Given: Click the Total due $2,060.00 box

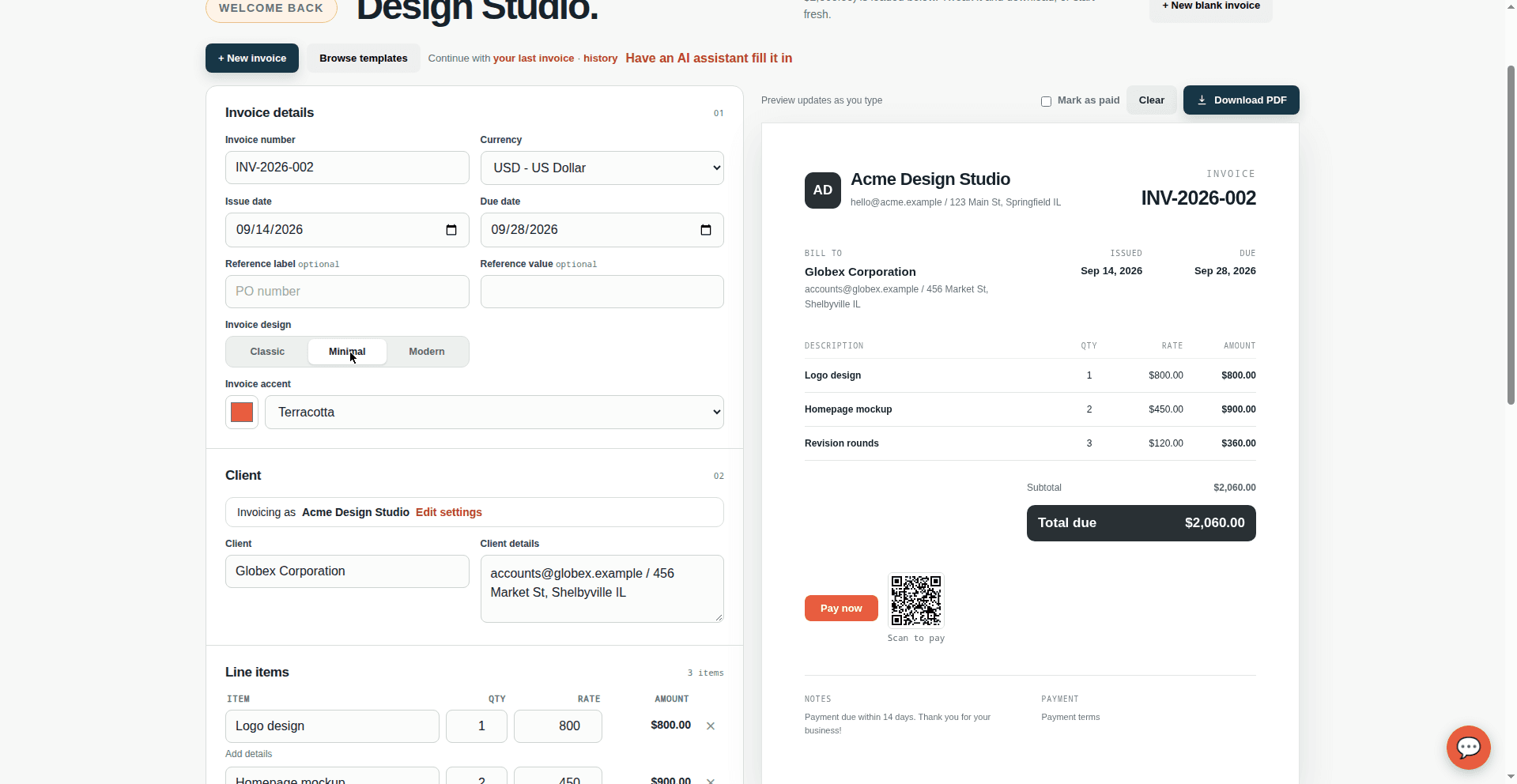Looking at the screenshot, I should pos(1141,523).
